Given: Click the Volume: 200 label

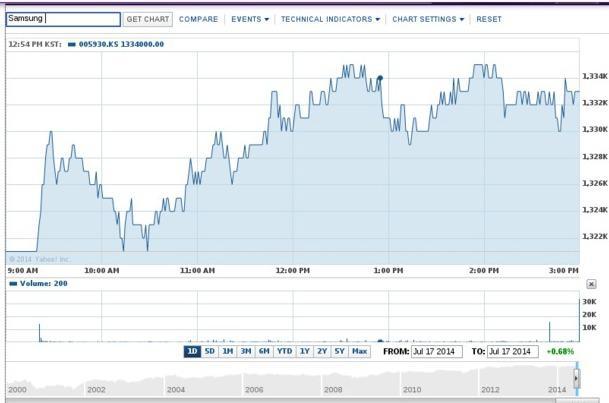Looking at the screenshot, I should 44,284.
